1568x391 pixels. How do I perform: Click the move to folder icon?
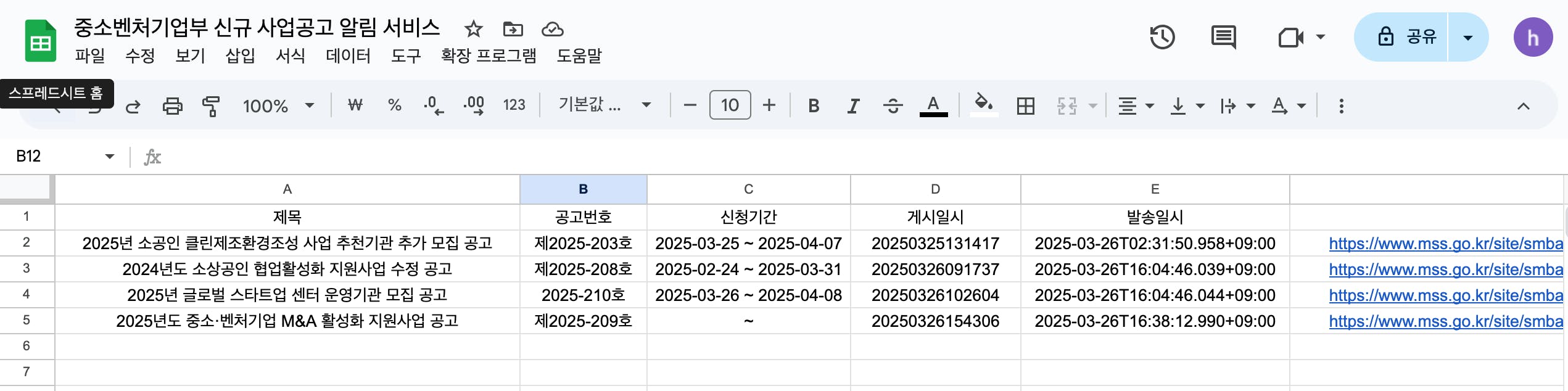(x=513, y=29)
